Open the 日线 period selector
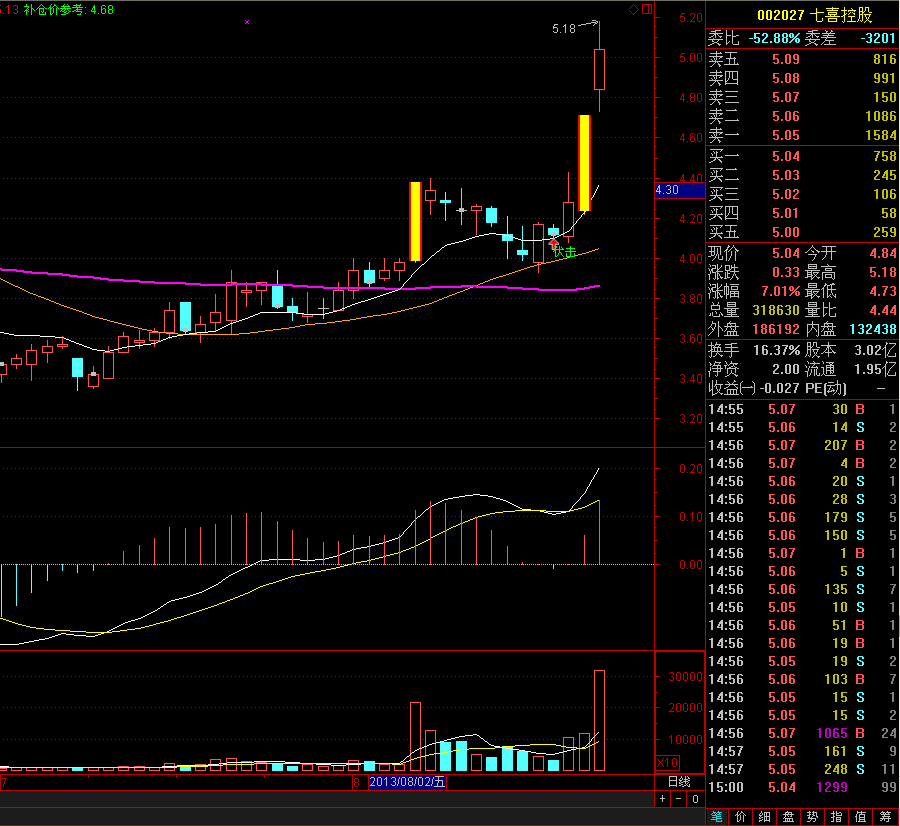The image size is (900, 826). point(680,782)
